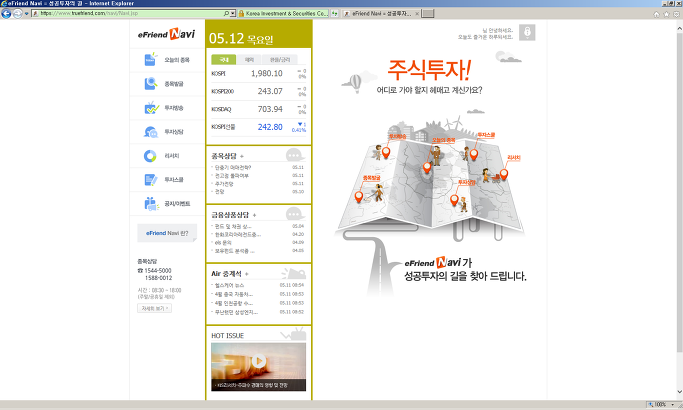Open 리서치 donut chart icon in sidebar
Screen dimensions: 683x410
[150, 156]
